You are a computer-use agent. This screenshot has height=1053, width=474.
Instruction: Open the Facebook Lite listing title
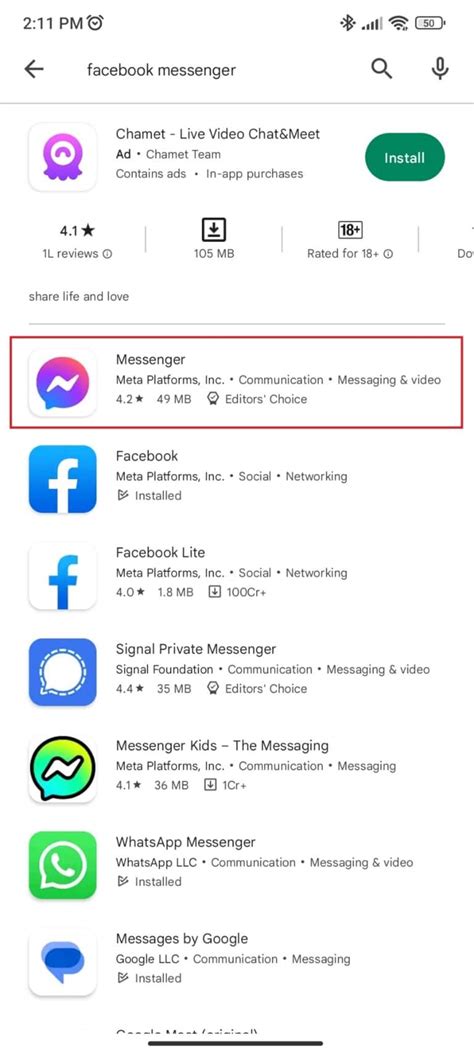coord(160,552)
